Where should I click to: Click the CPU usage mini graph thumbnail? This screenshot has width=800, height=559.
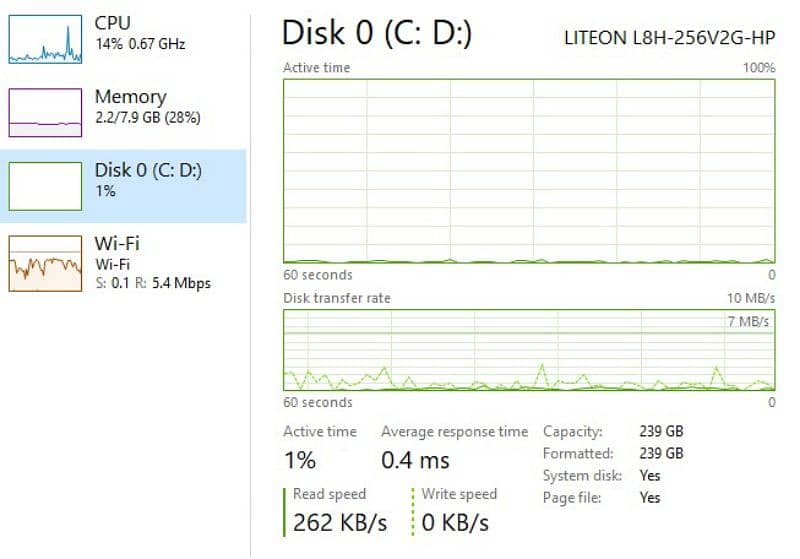pos(45,39)
